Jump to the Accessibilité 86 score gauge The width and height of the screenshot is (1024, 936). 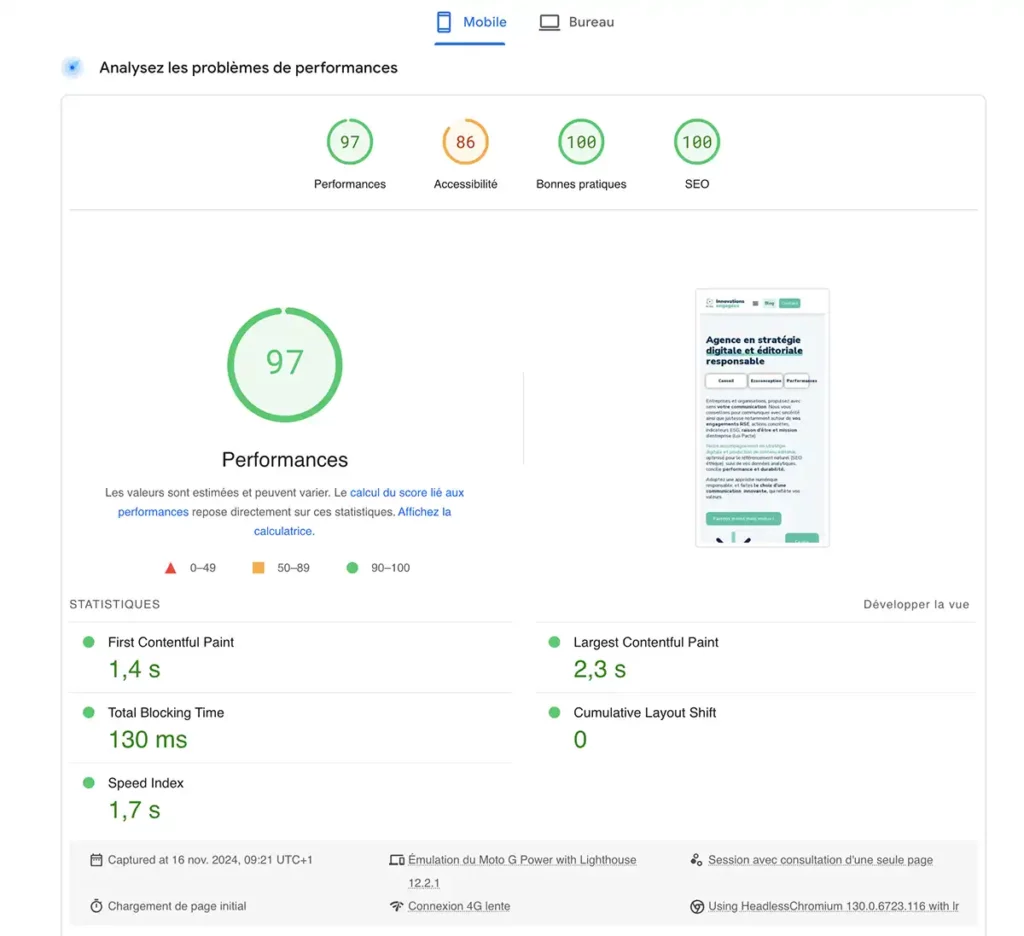466,142
